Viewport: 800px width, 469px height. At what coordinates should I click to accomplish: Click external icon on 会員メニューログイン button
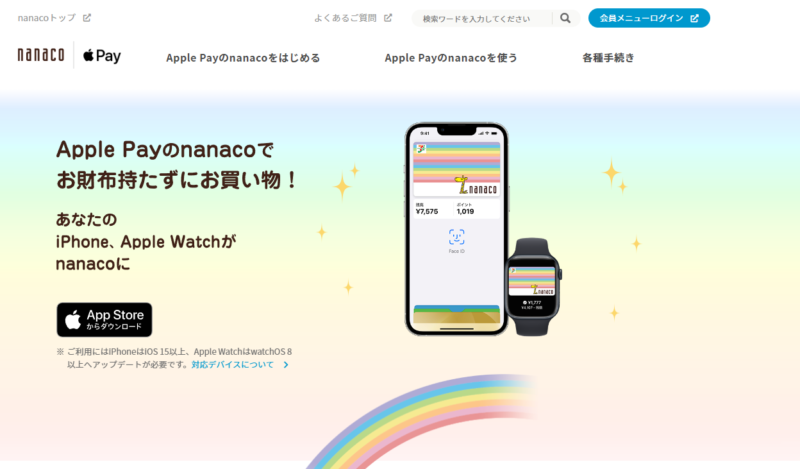tap(694, 18)
